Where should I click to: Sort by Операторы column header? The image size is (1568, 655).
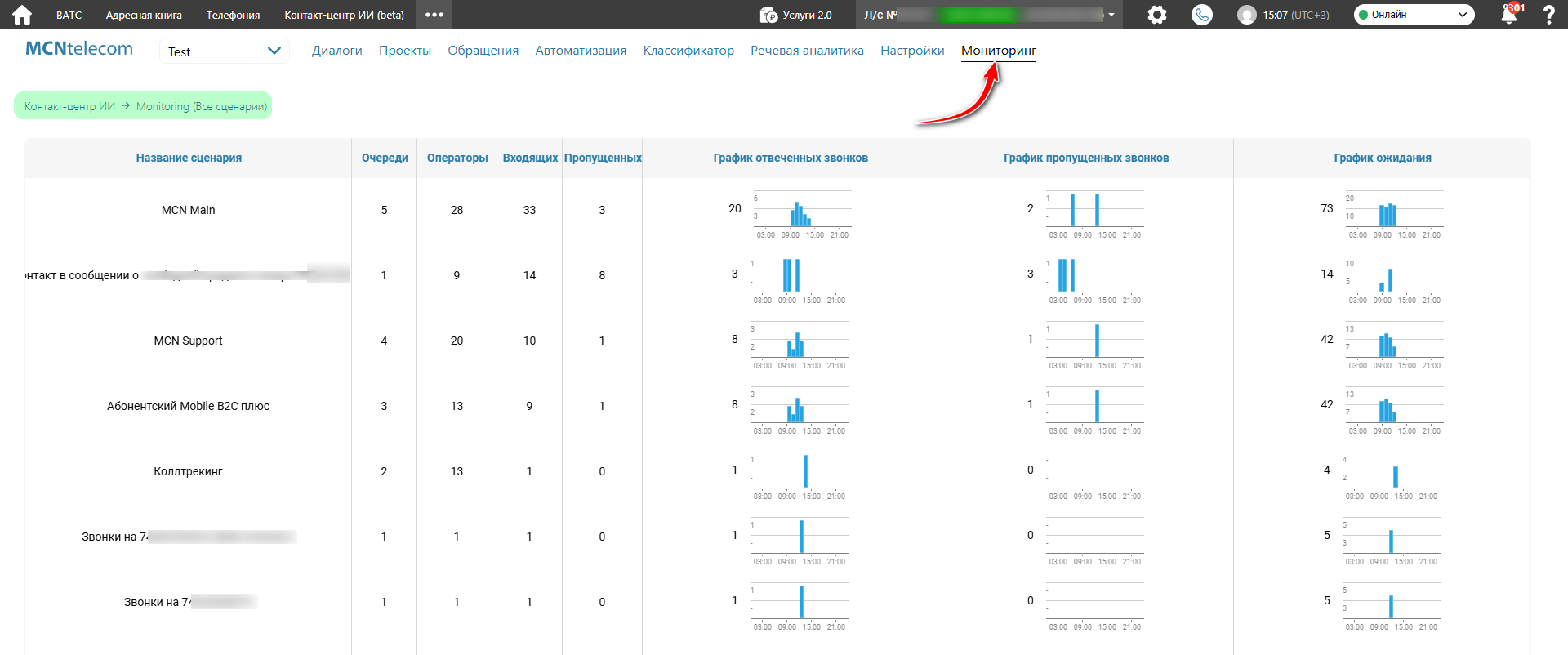pos(457,158)
